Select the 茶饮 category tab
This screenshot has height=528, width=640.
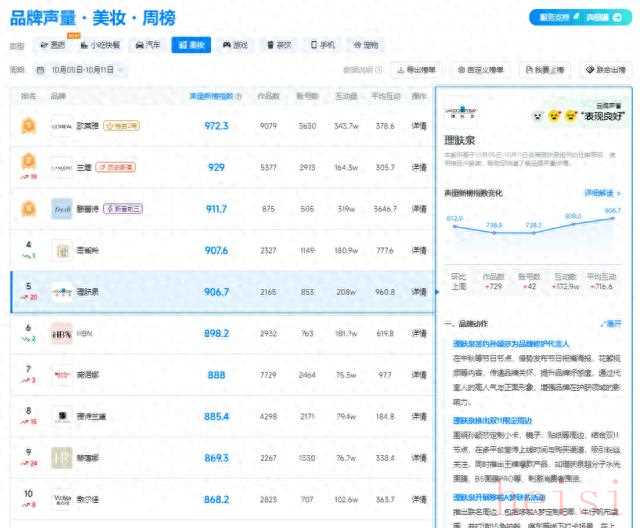[278, 45]
